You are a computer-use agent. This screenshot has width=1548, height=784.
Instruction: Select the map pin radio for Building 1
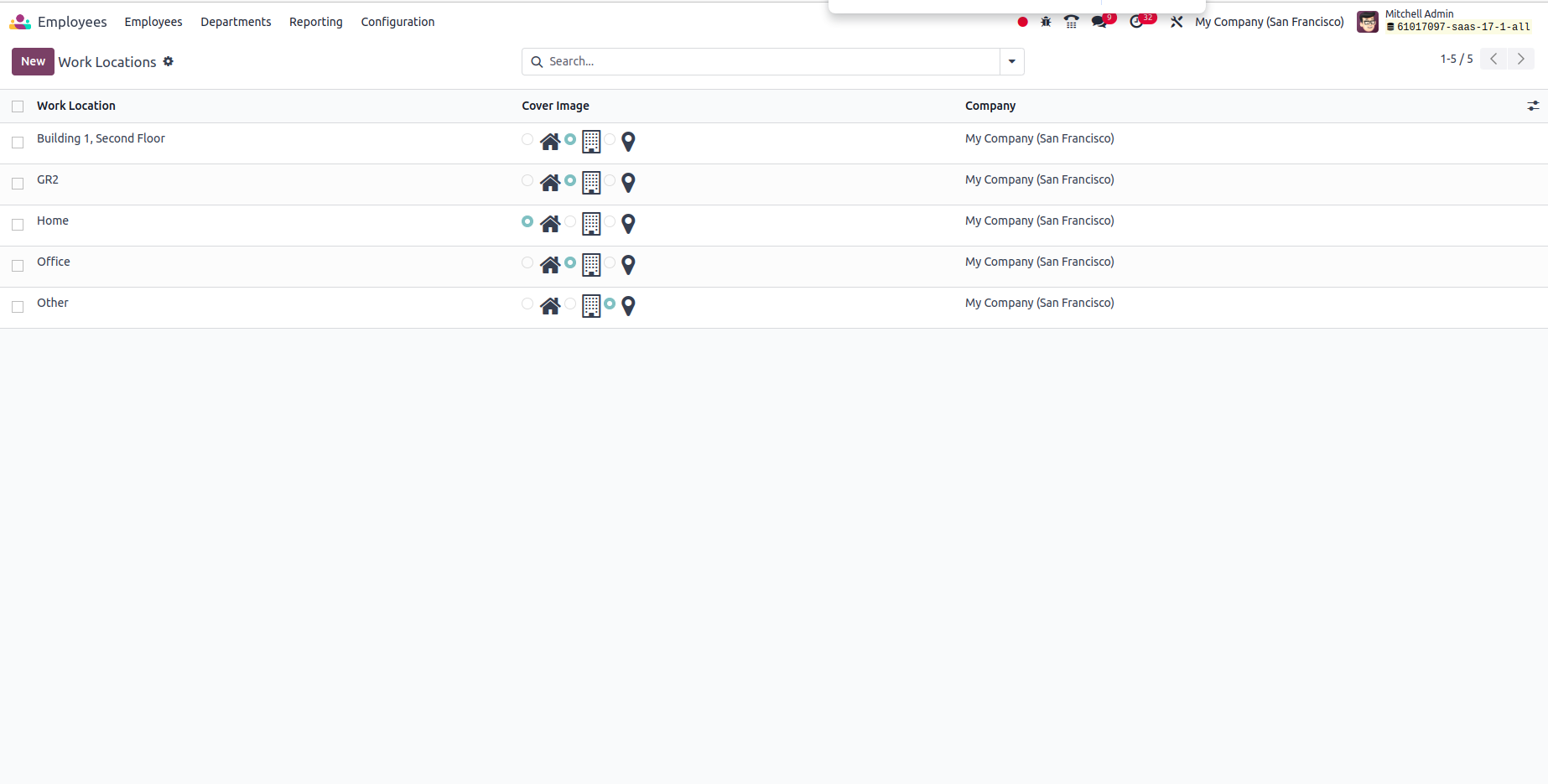[610, 139]
